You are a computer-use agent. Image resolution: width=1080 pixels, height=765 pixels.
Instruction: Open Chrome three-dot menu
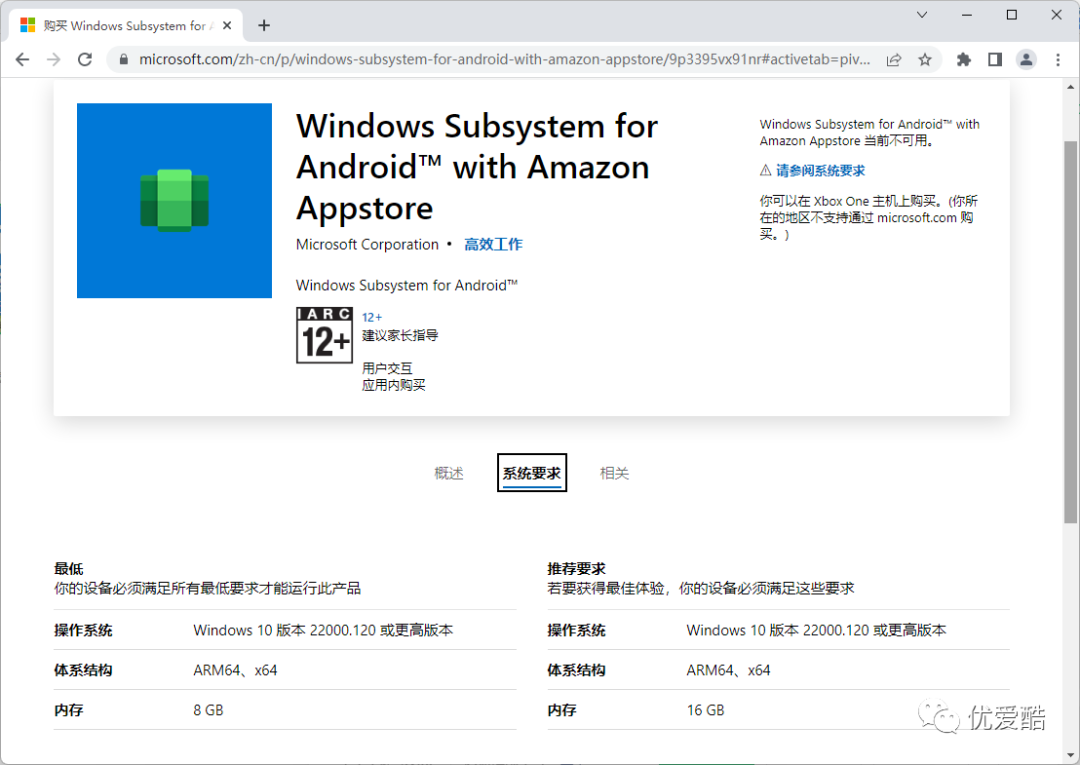tap(1058, 60)
